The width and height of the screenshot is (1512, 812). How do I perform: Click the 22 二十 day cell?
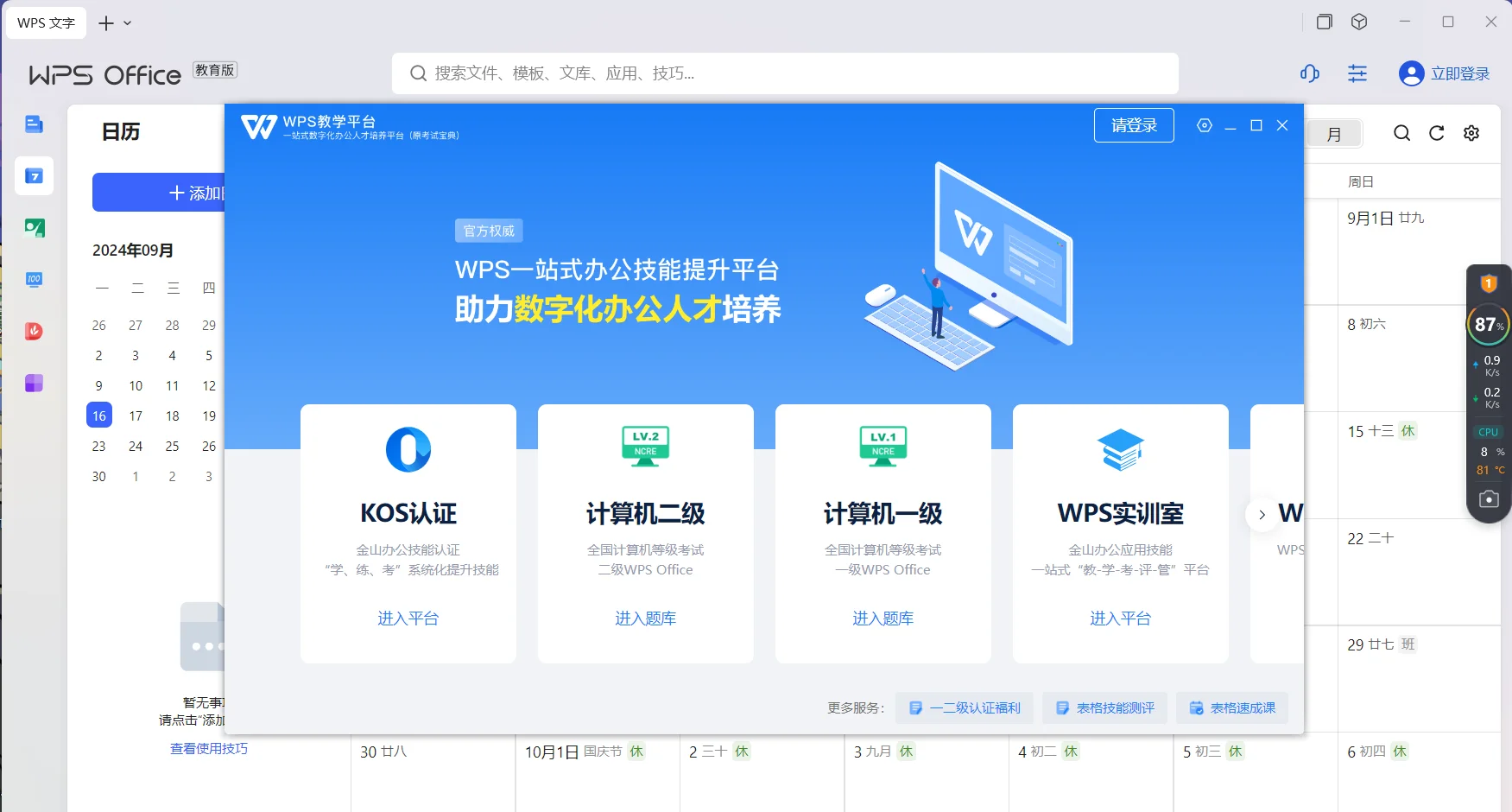1419,572
